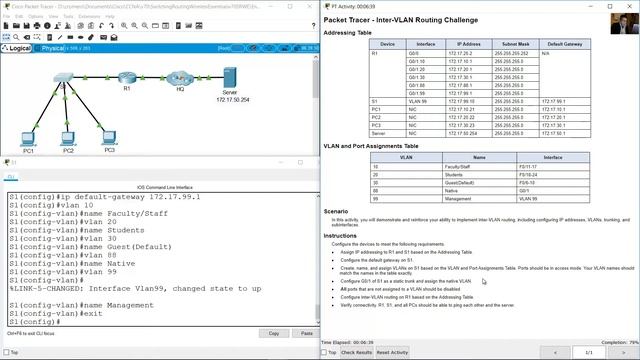
Task: Click the PC3 computer icon
Action: coord(109,138)
